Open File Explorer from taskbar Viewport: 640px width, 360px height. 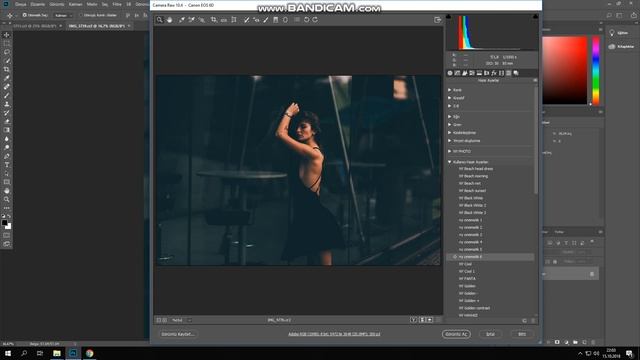57,353
